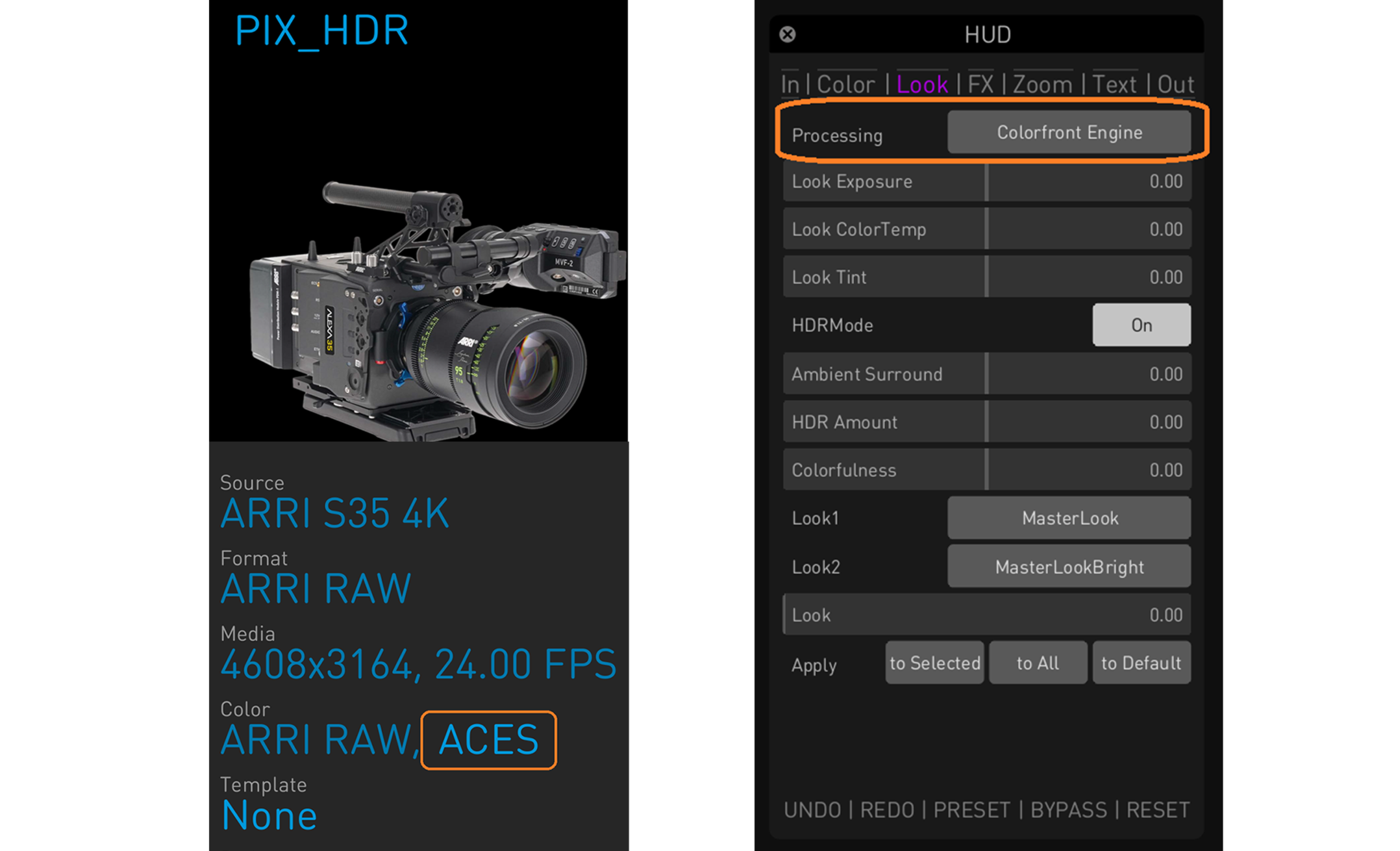Switch to the Color tab
The image size is (1400, 851).
click(x=845, y=84)
